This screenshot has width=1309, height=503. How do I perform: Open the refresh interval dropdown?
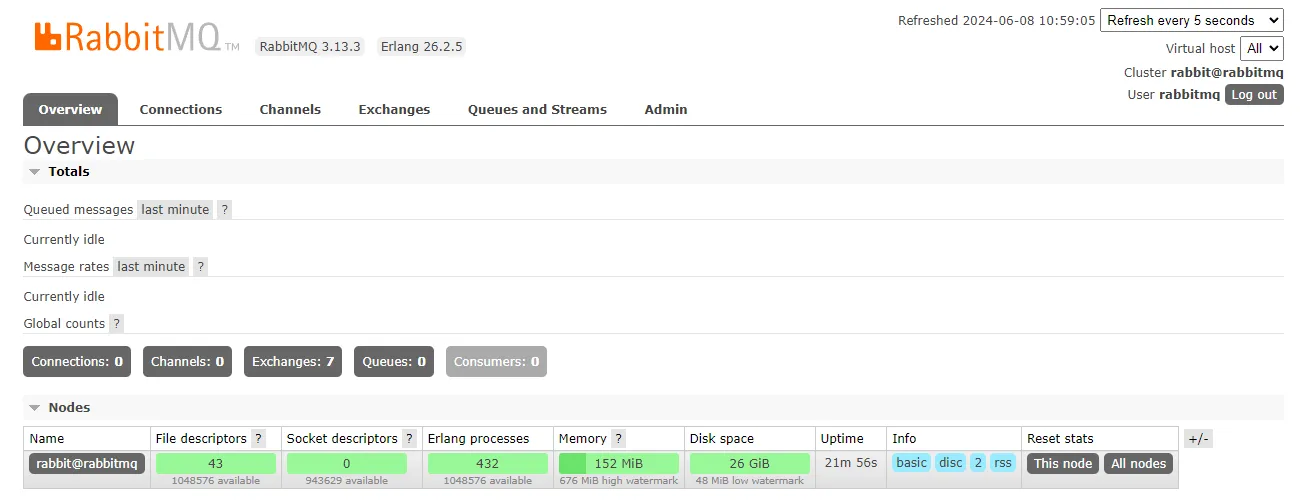(x=1191, y=20)
